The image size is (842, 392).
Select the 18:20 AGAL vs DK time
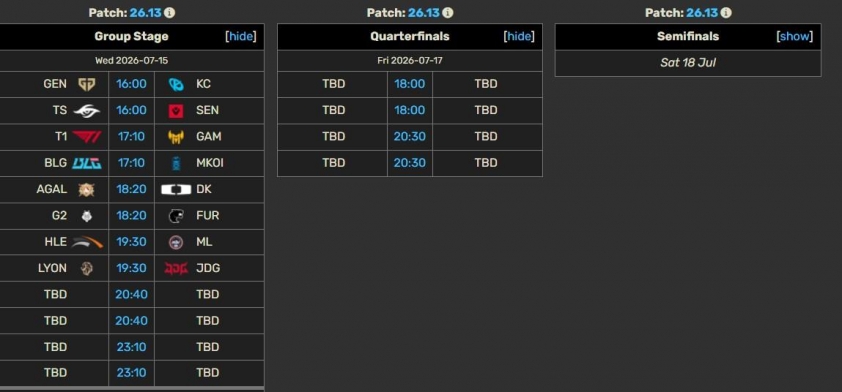pos(132,190)
